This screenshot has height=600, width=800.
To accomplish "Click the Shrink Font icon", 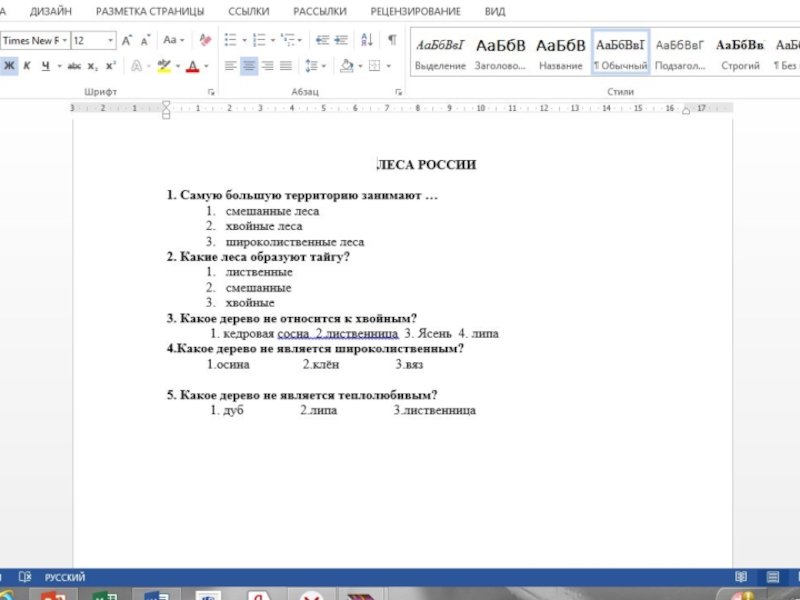I will coord(145,40).
